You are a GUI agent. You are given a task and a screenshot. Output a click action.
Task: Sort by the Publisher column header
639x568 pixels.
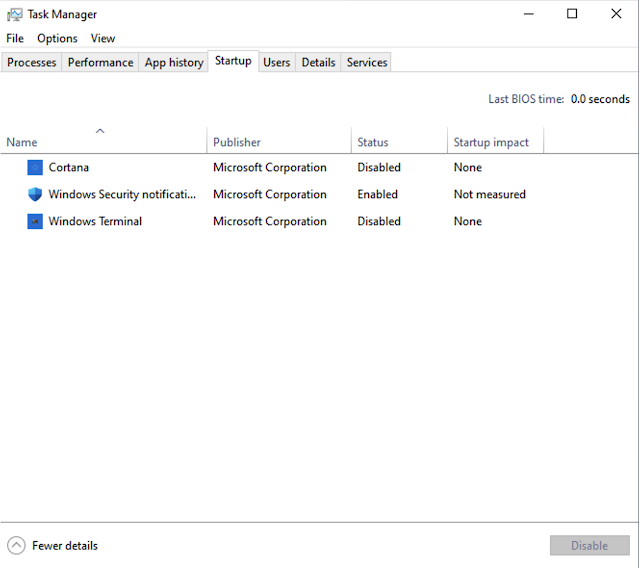tap(279, 141)
